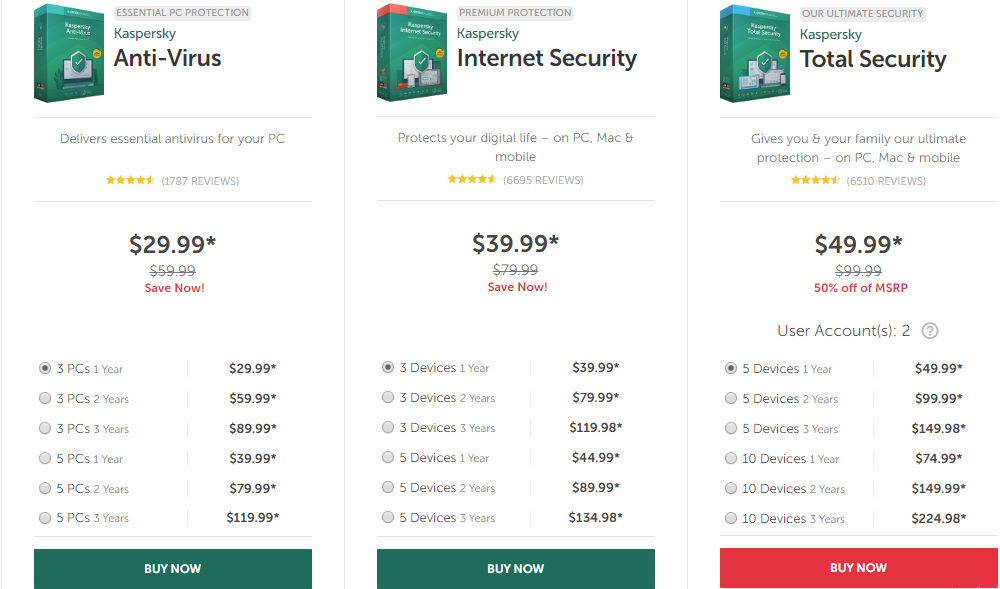Buy Now for Kaspersky Anti-Virus
This screenshot has width=1000, height=589.
coord(173,569)
